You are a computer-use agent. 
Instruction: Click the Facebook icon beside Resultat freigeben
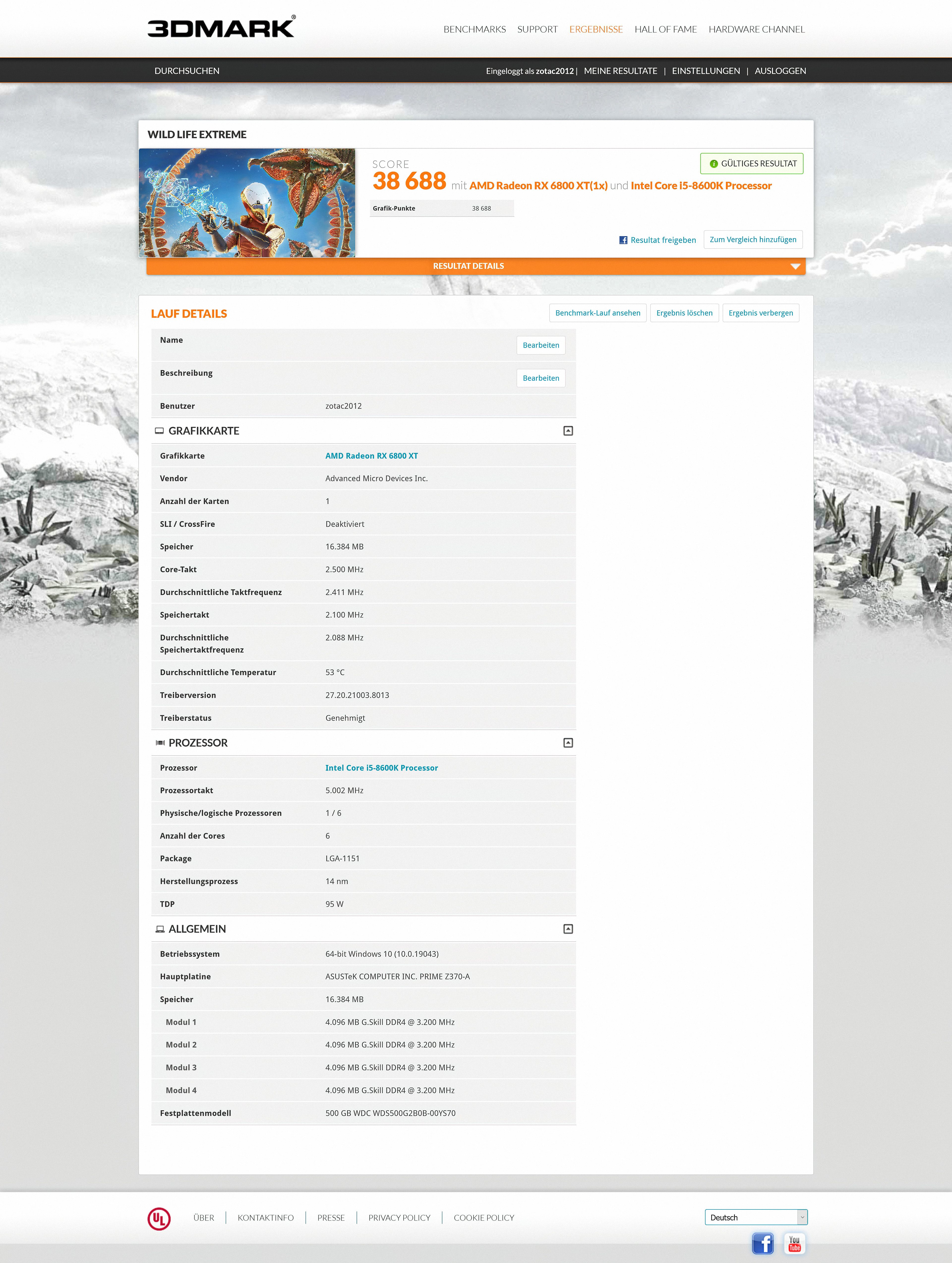tap(623, 240)
